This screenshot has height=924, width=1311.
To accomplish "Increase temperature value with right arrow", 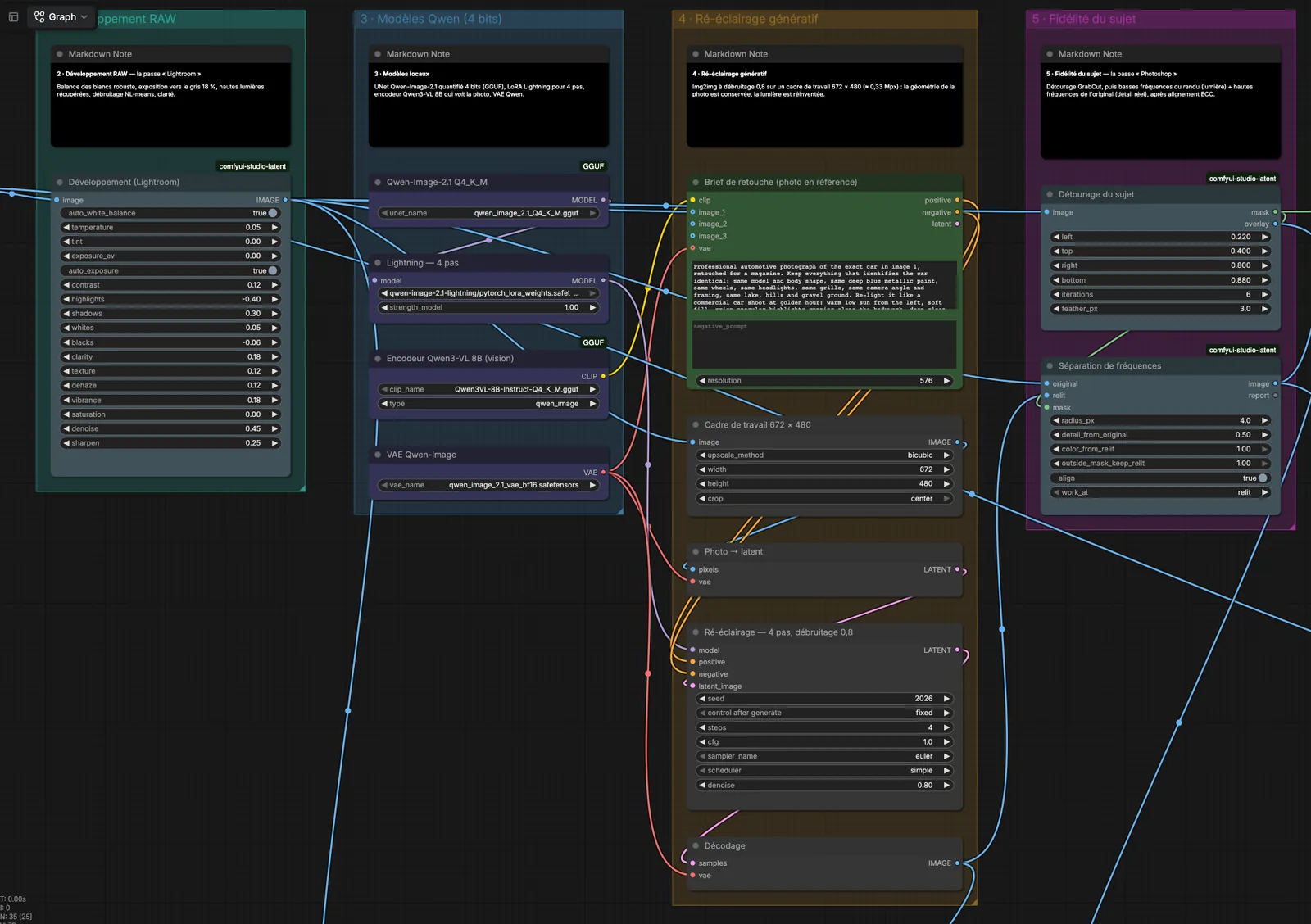I will tap(274, 228).
